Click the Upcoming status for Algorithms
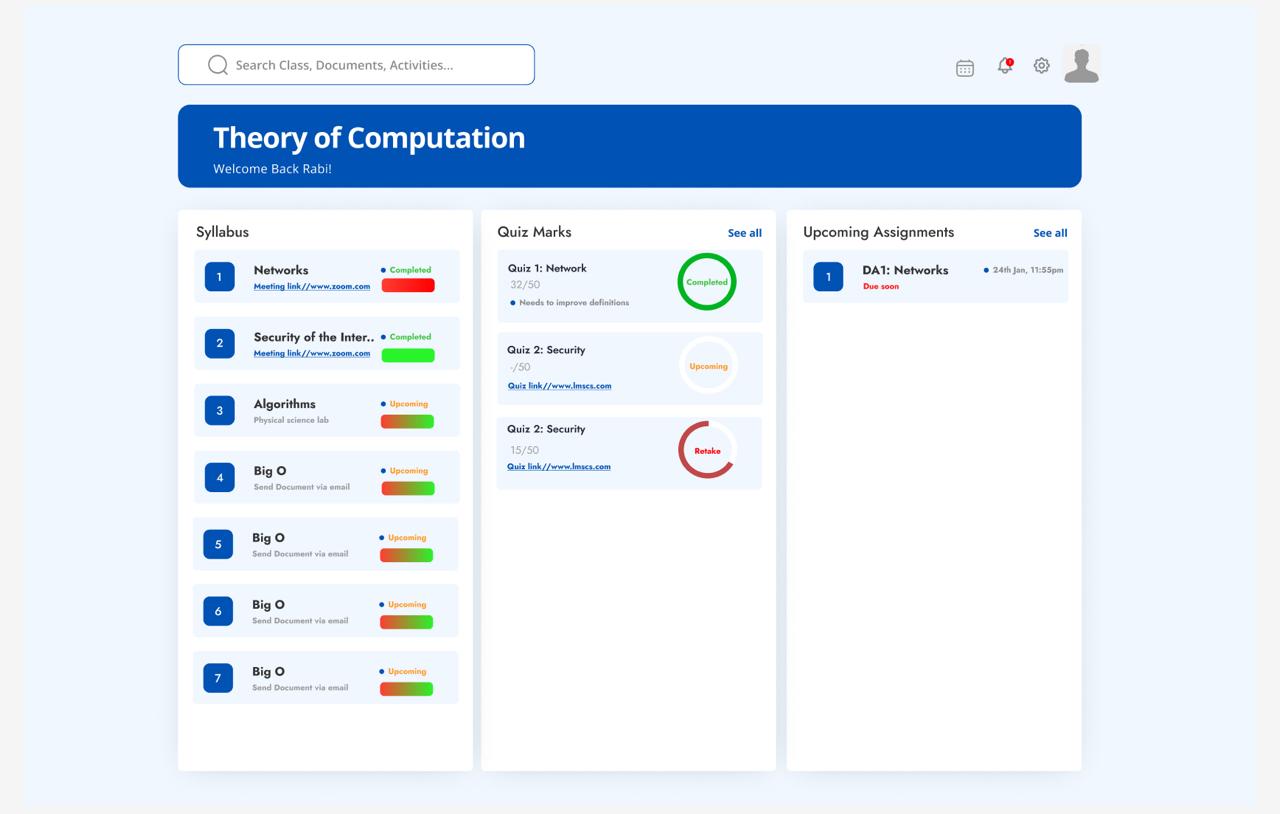Viewport: 1280px width, 814px height. pyautogui.click(x=409, y=404)
